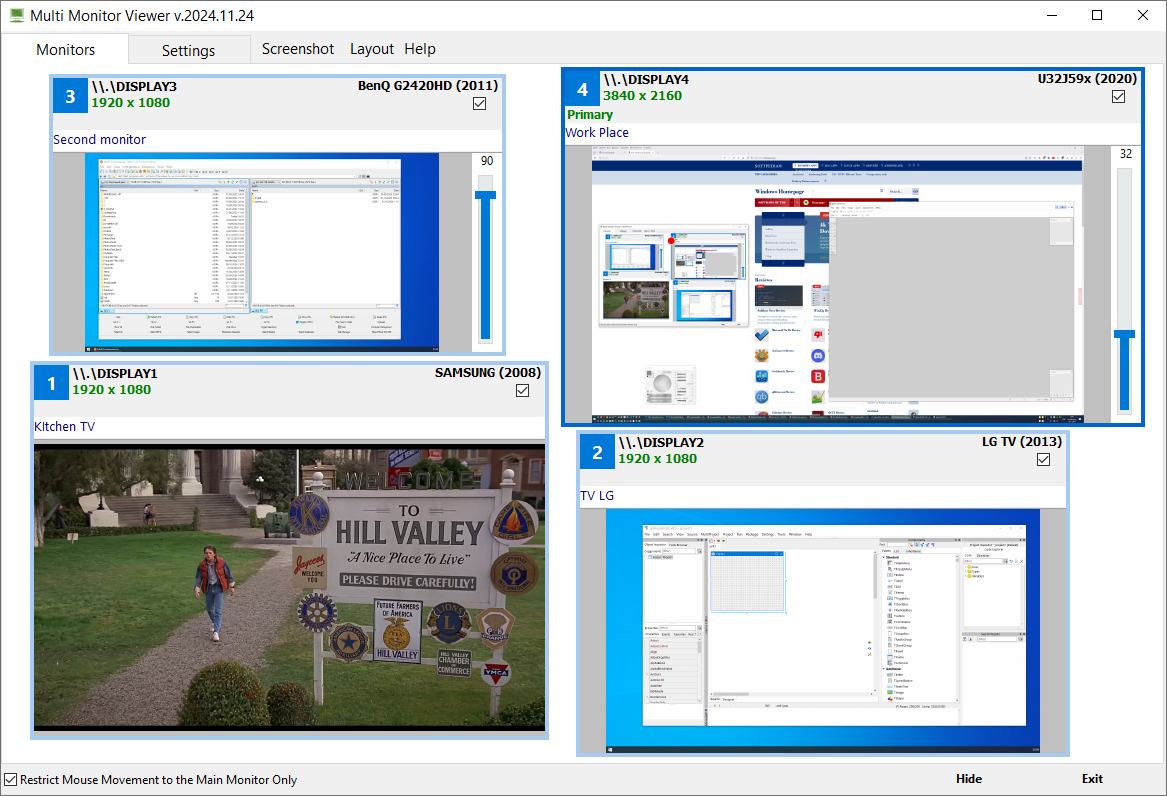Uncheck the LG TV monitor checkbox
Screen dimensions: 1167x796
click(1043, 459)
